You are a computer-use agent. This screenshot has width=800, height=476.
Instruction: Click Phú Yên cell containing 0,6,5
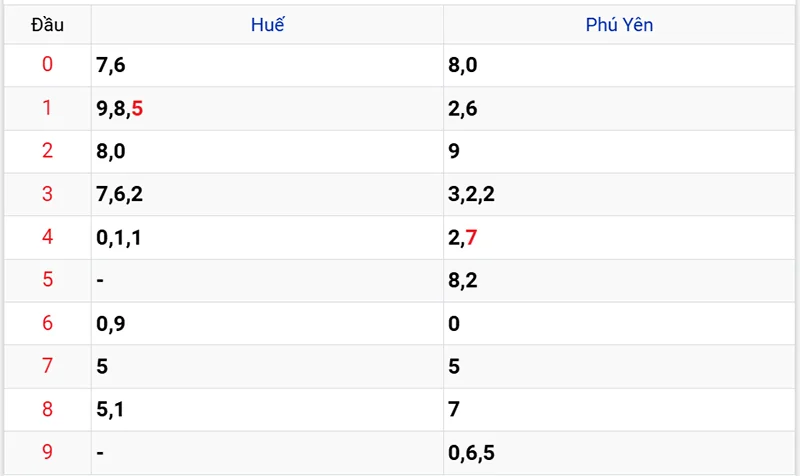[x=619, y=453]
